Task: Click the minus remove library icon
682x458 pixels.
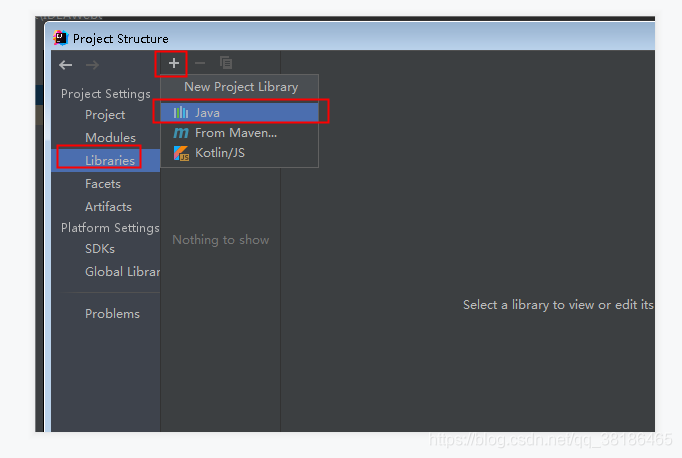Action: click(x=200, y=64)
